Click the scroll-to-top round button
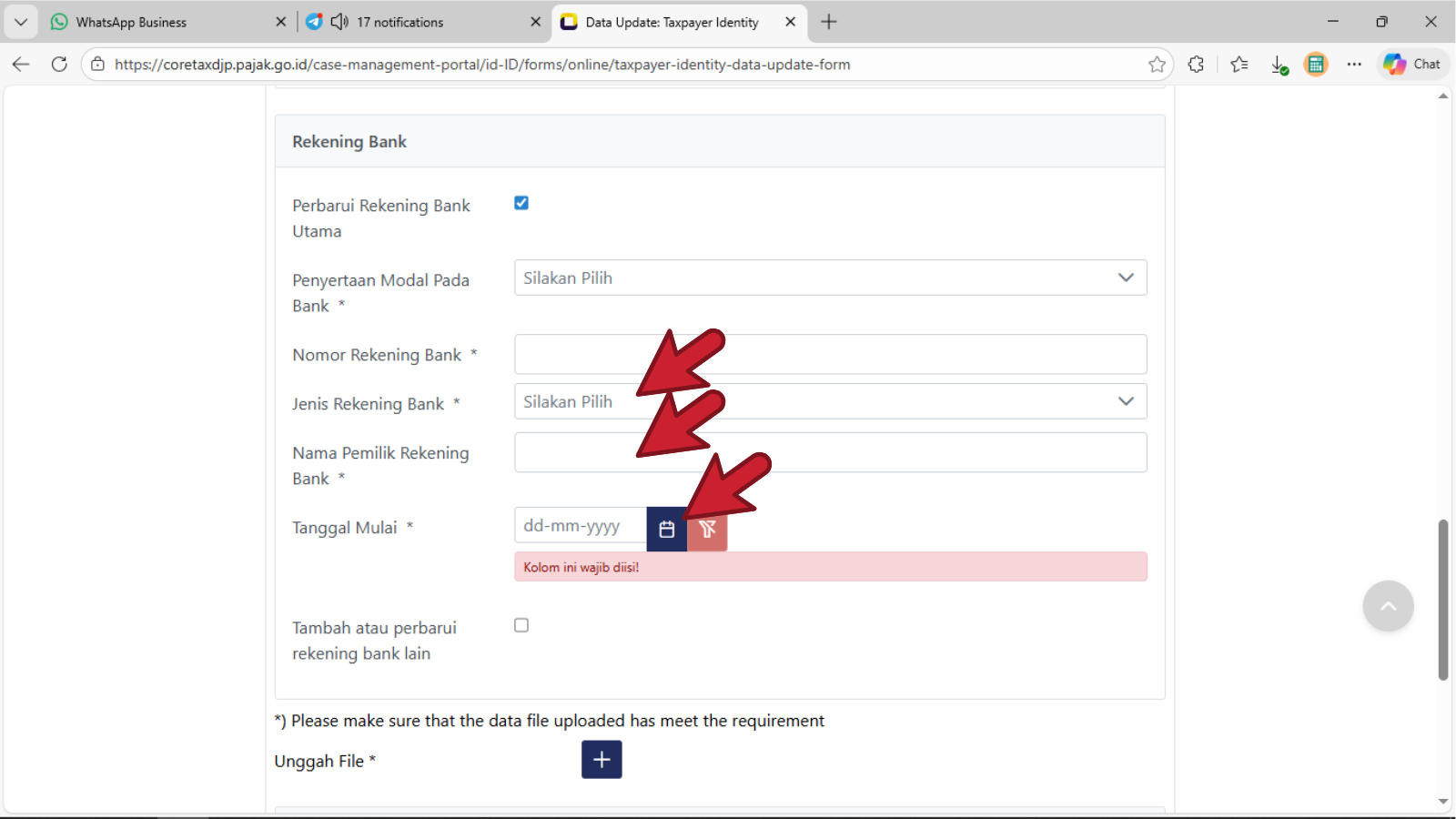Screen dimensions: 1456x819 tap(1388, 606)
